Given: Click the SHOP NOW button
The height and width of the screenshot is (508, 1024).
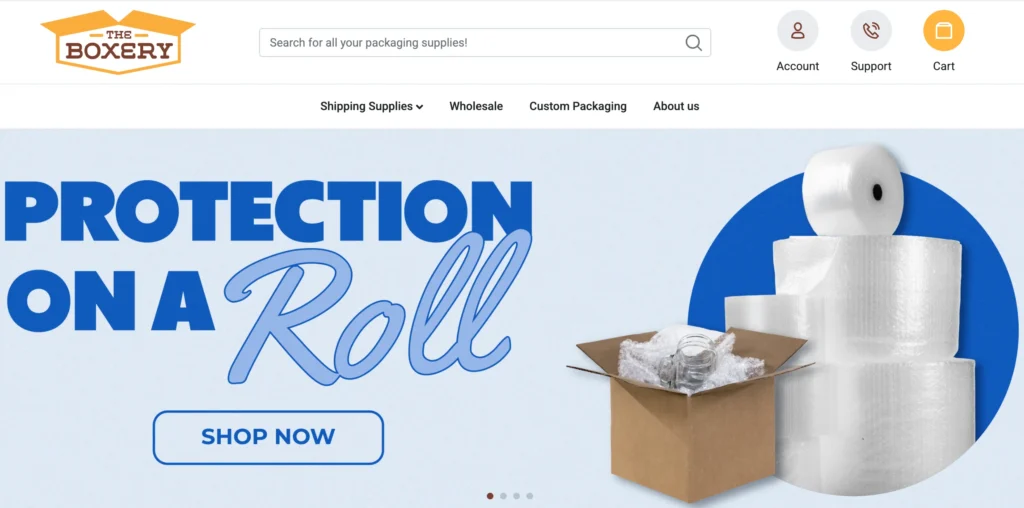Looking at the screenshot, I should click(x=268, y=437).
